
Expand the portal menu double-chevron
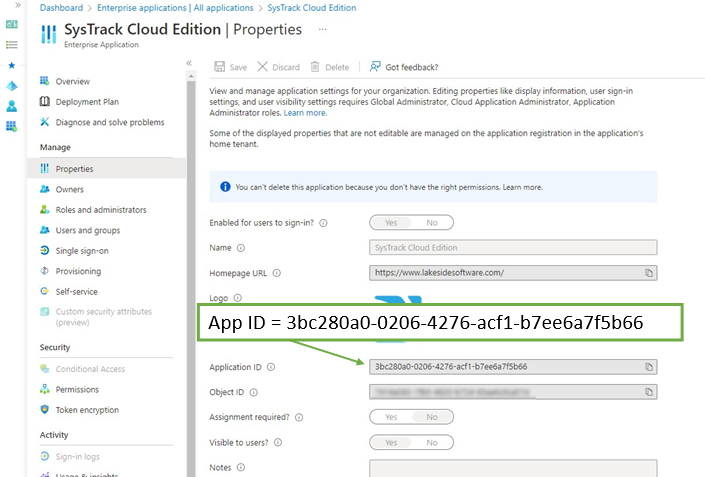point(18,5)
